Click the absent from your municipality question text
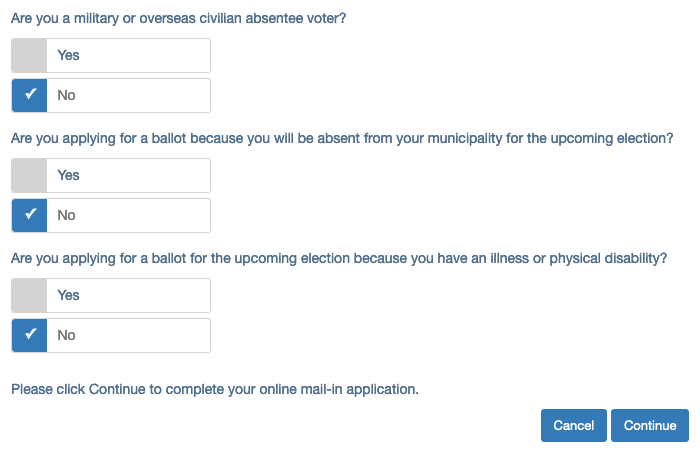 click(342, 138)
